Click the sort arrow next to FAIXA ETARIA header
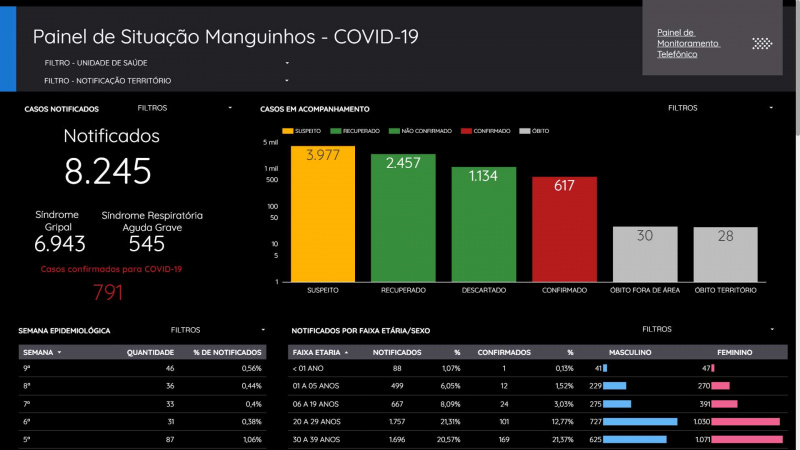This screenshot has width=800, height=450. (x=347, y=353)
